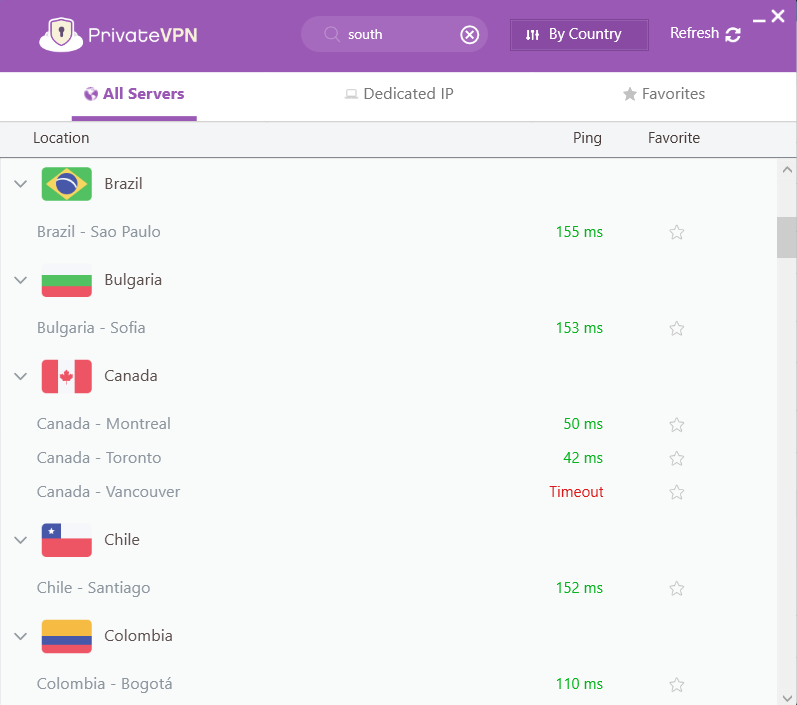The height and width of the screenshot is (705, 797).
Task: Favorite the Bulgaria - Sofia server
Action: coord(677,328)
